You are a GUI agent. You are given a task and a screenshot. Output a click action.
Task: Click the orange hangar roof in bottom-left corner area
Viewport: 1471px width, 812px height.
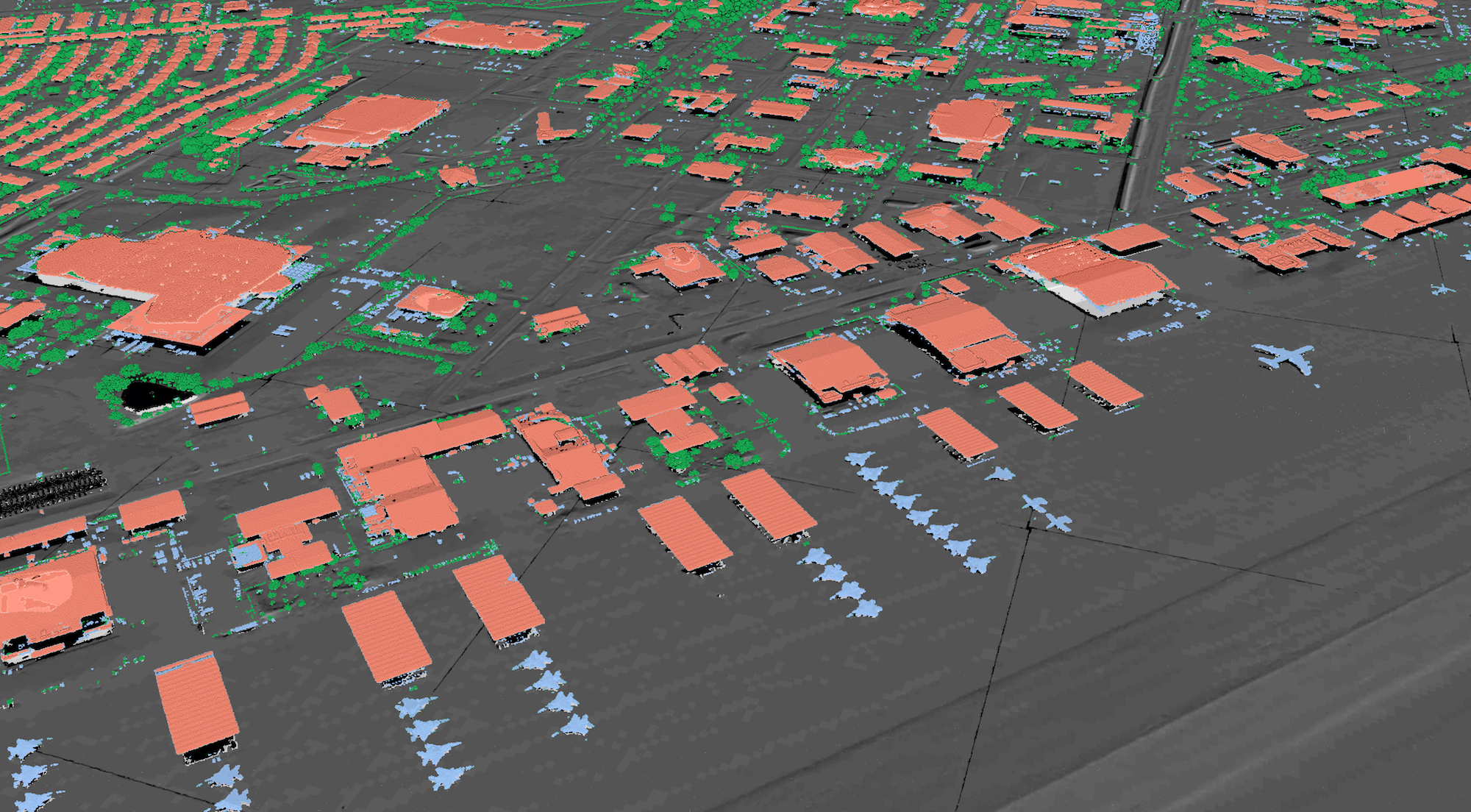click(196, 705)
